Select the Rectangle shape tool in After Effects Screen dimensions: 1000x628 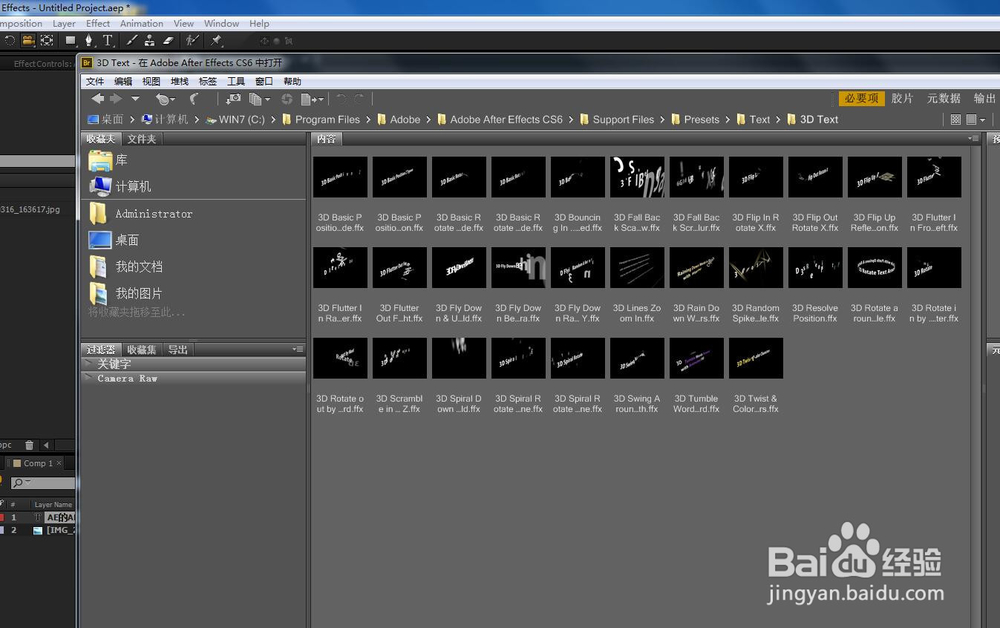point(71,41)
